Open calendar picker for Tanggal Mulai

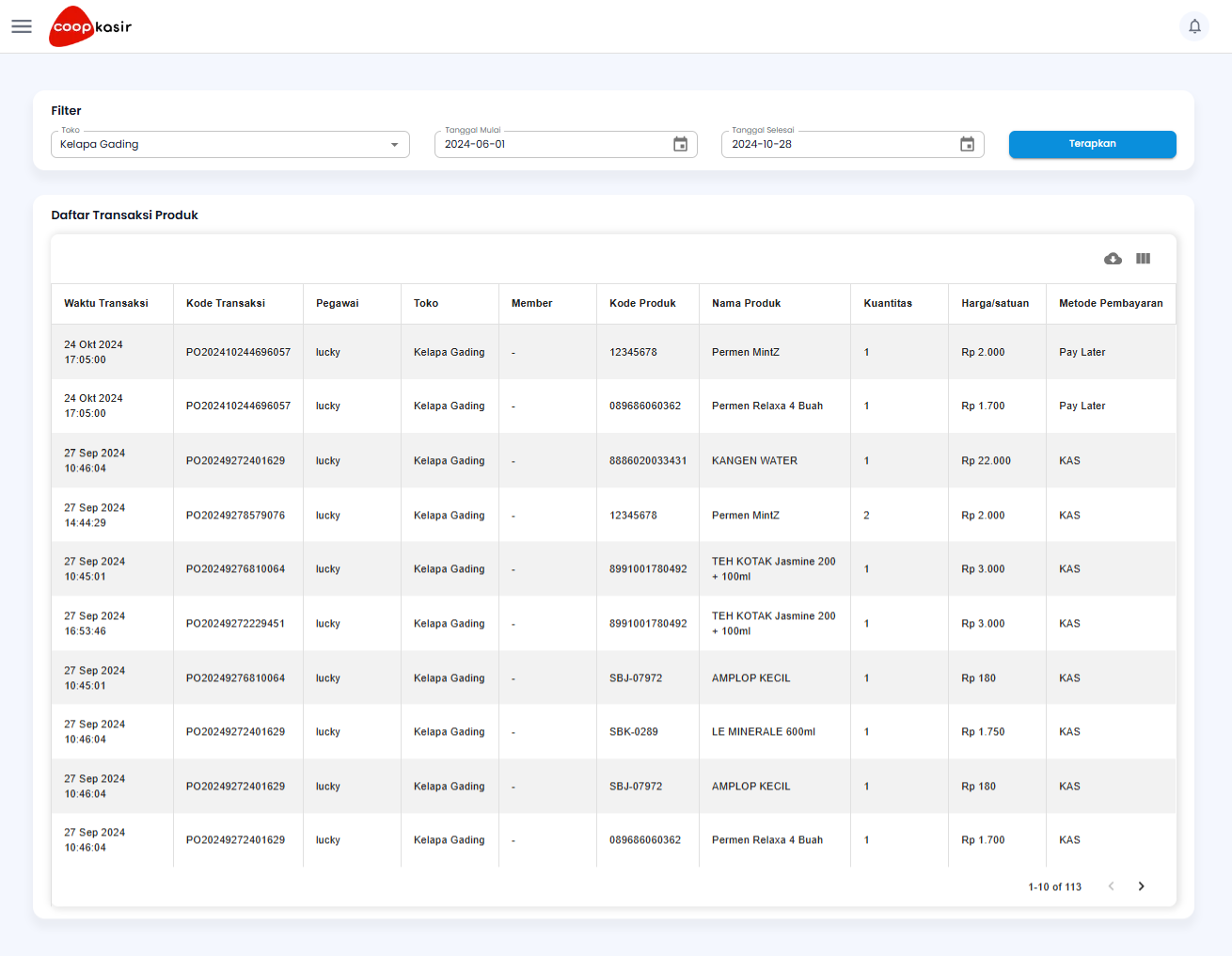click(680, 144)
